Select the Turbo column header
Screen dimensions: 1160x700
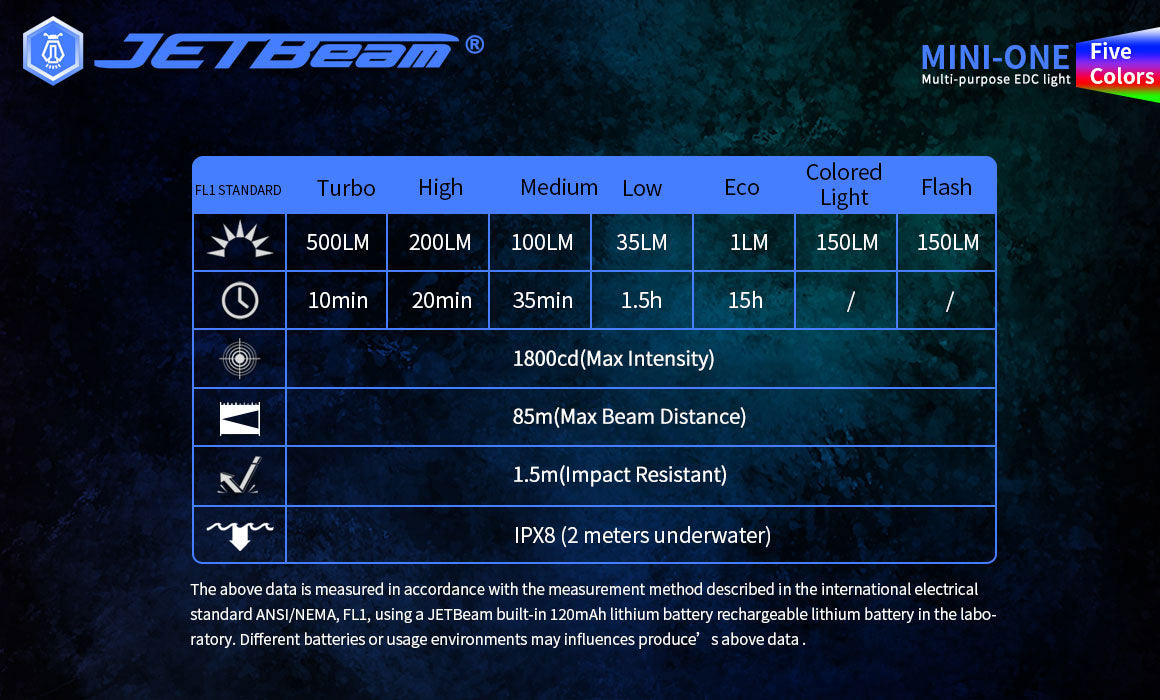pyautogui.click(x=346, y=188)
